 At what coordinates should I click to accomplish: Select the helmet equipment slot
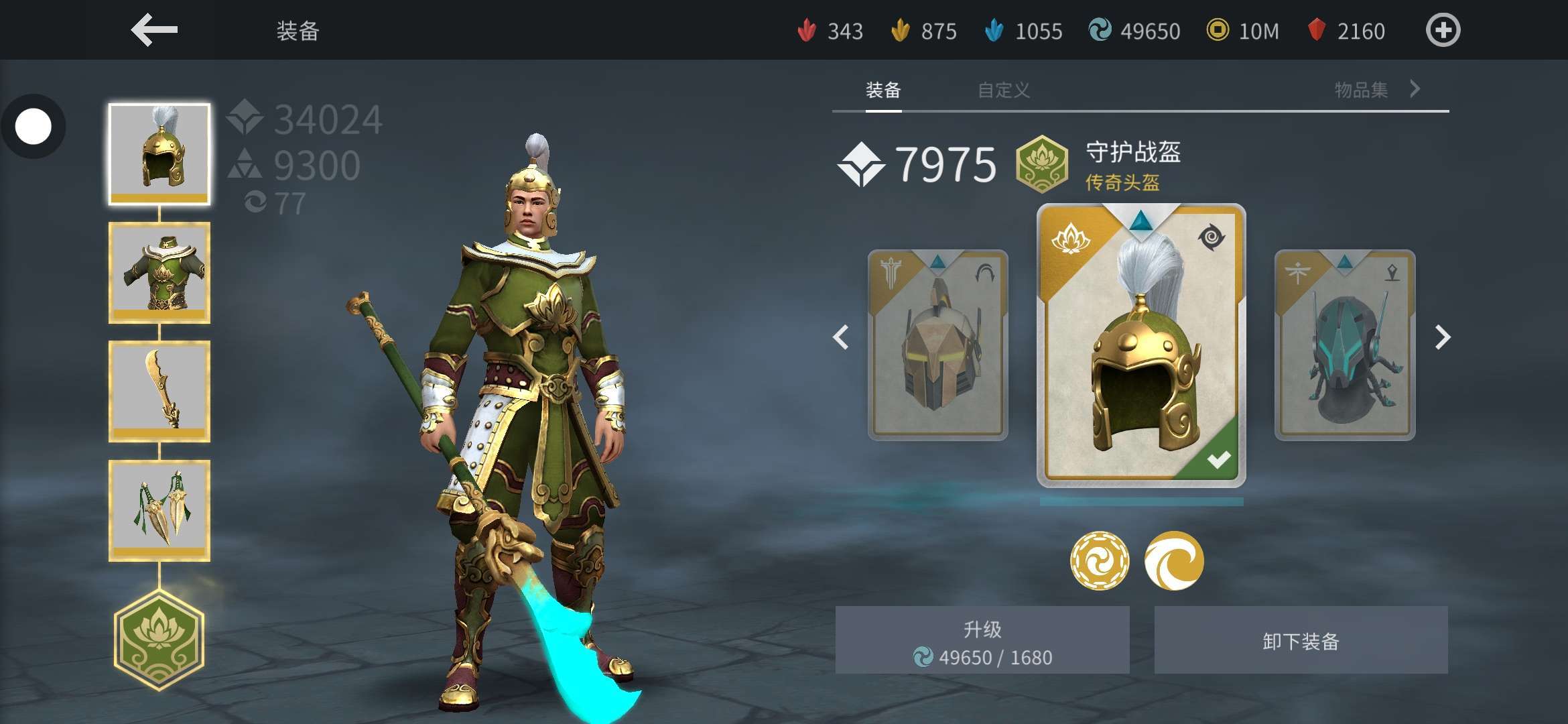[x=159, y=154]
